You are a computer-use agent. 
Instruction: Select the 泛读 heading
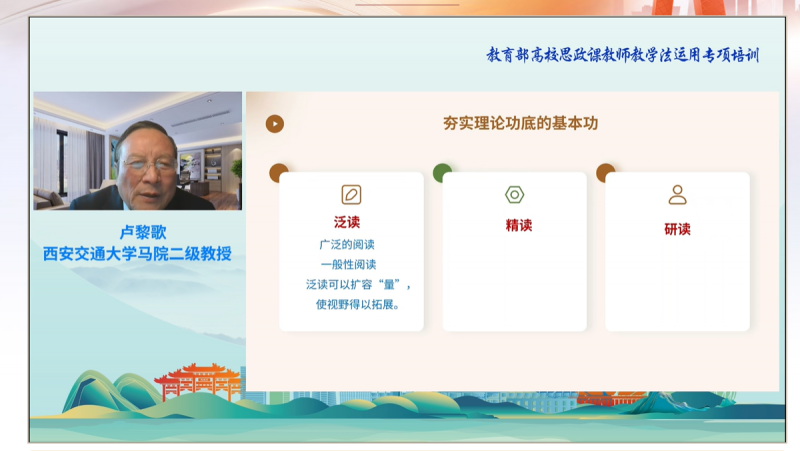[347, 223]
